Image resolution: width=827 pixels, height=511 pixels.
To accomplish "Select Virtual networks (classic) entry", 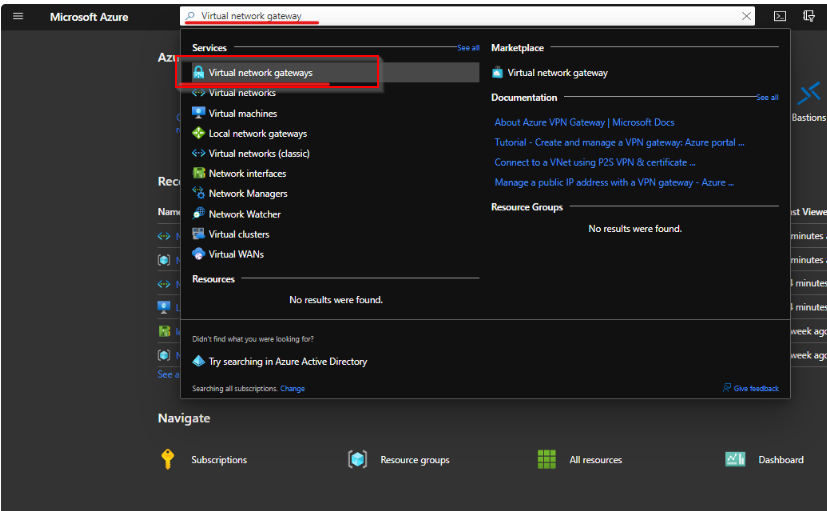I will [259, 153].
